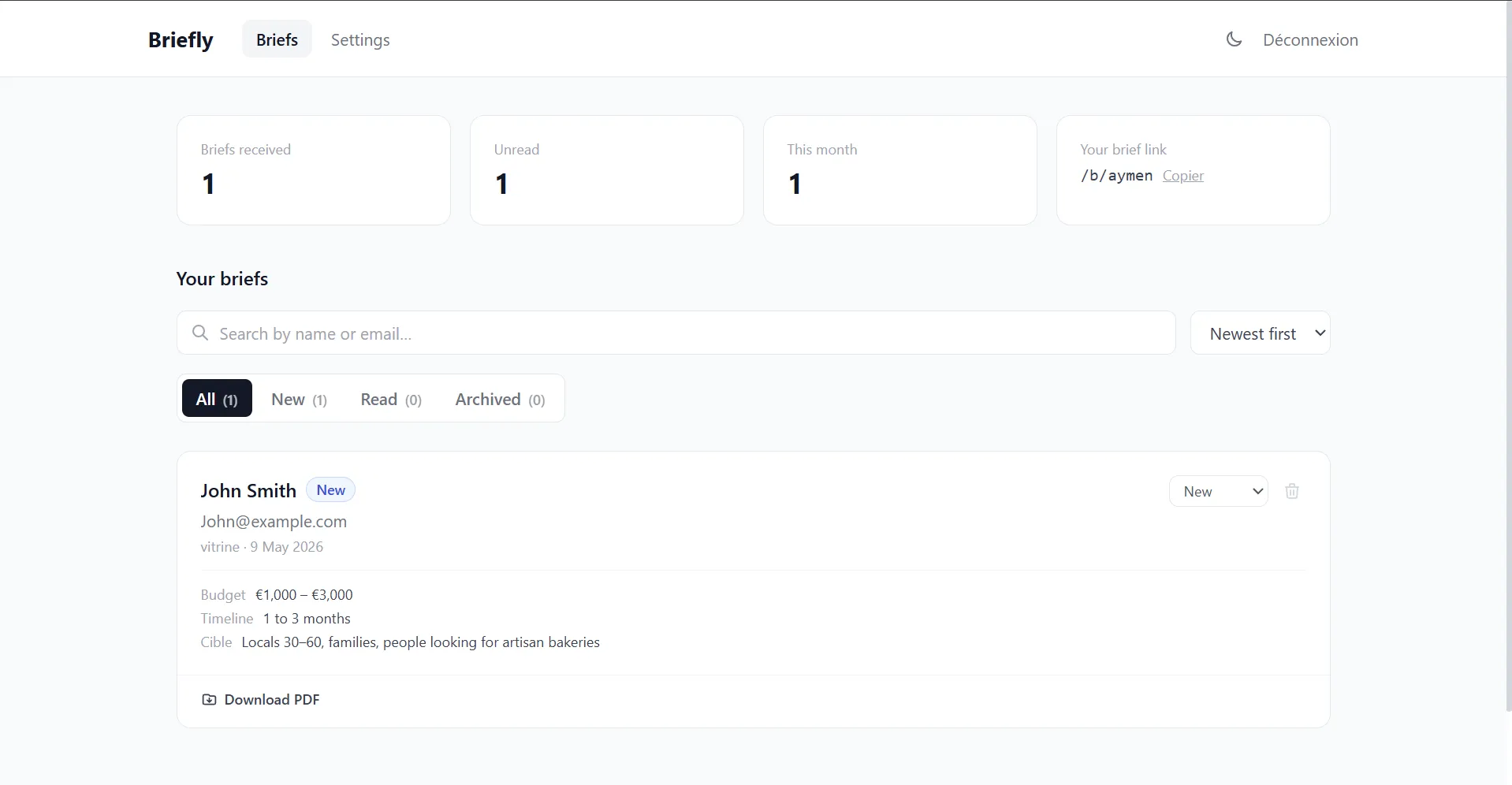Open the Newest first sort dropdown

[1260, 333]
